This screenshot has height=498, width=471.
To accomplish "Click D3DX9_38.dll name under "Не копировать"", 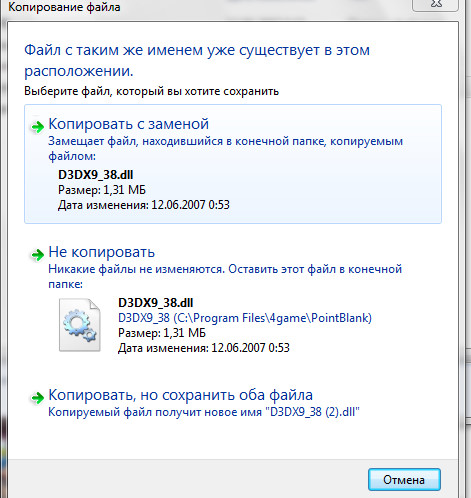I will [x=156, y=303].
